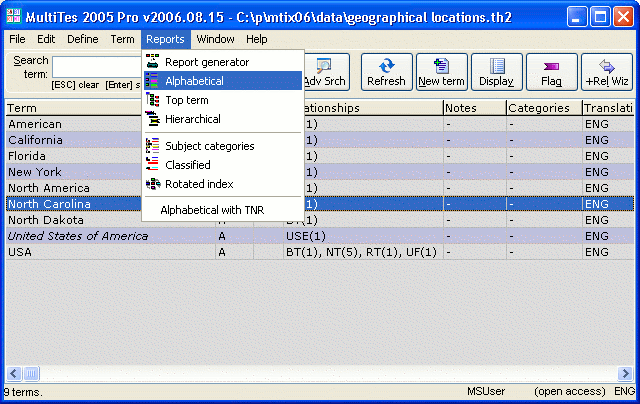Screen dimensions: 640x404
Task: Click the Display toolbar button
Action: (x=496, y=72)
